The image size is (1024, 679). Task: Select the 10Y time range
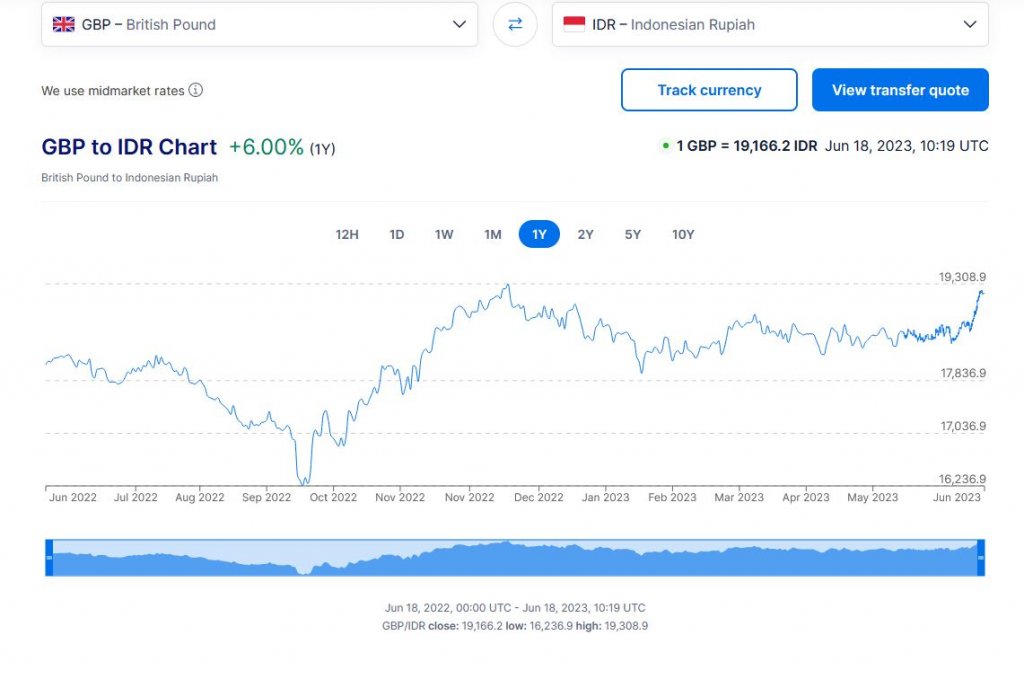683,234
